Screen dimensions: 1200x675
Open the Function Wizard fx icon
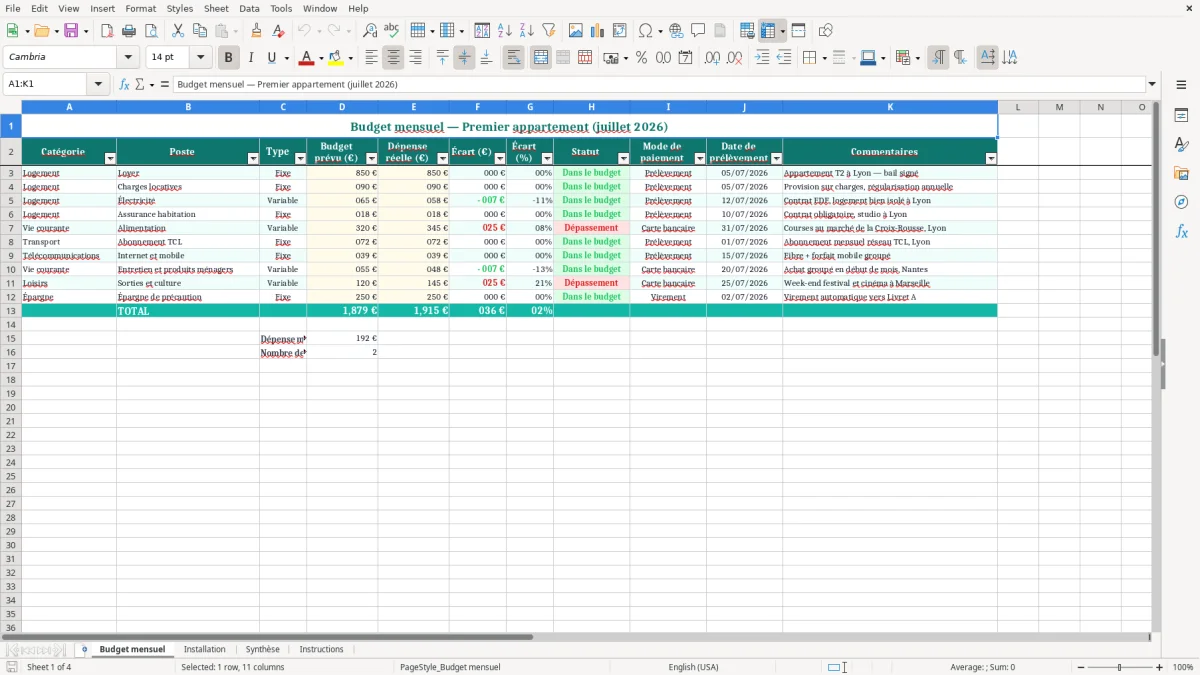click(x=124, y=85)
